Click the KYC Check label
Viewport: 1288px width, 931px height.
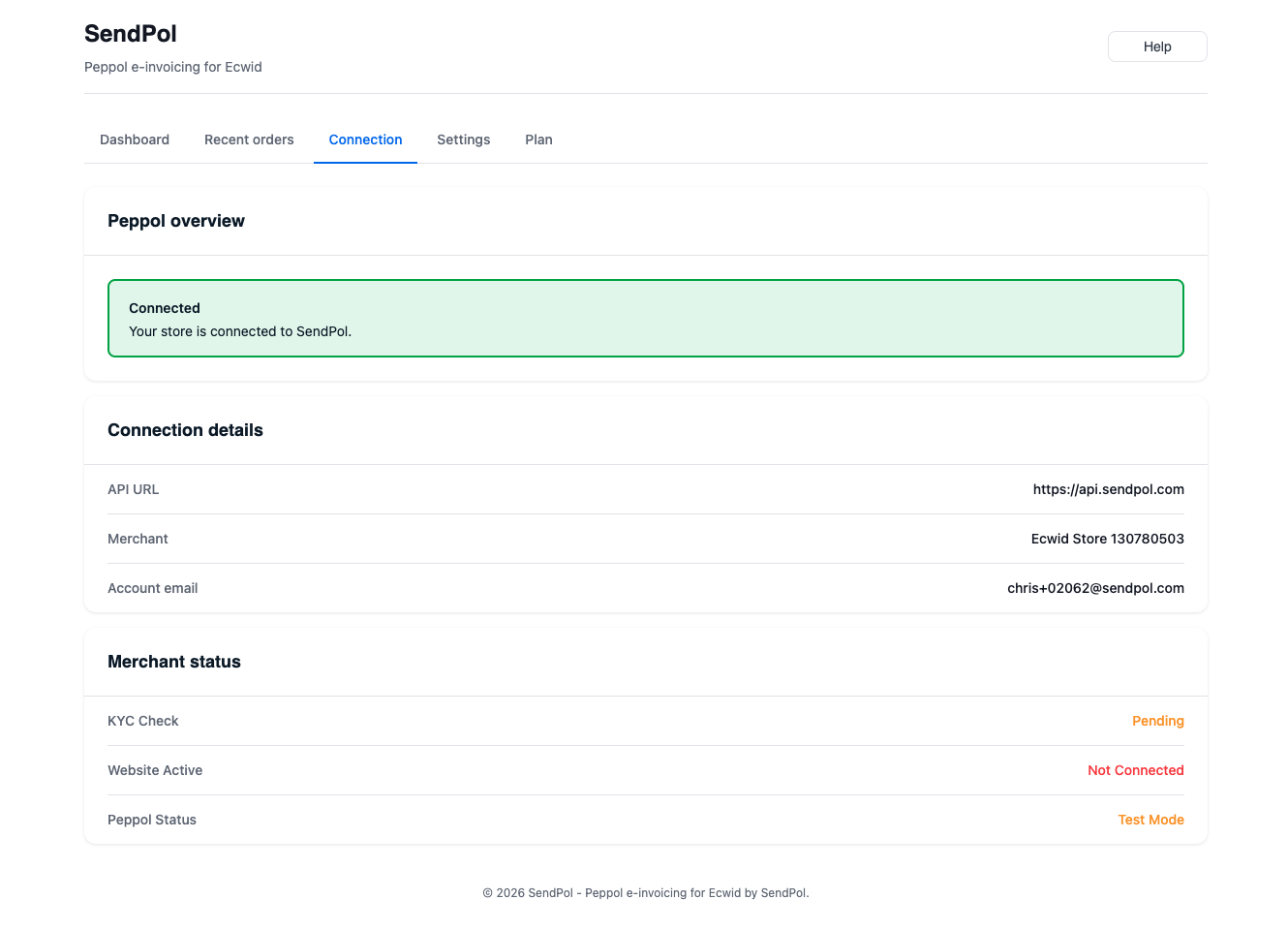pos(143,721)
